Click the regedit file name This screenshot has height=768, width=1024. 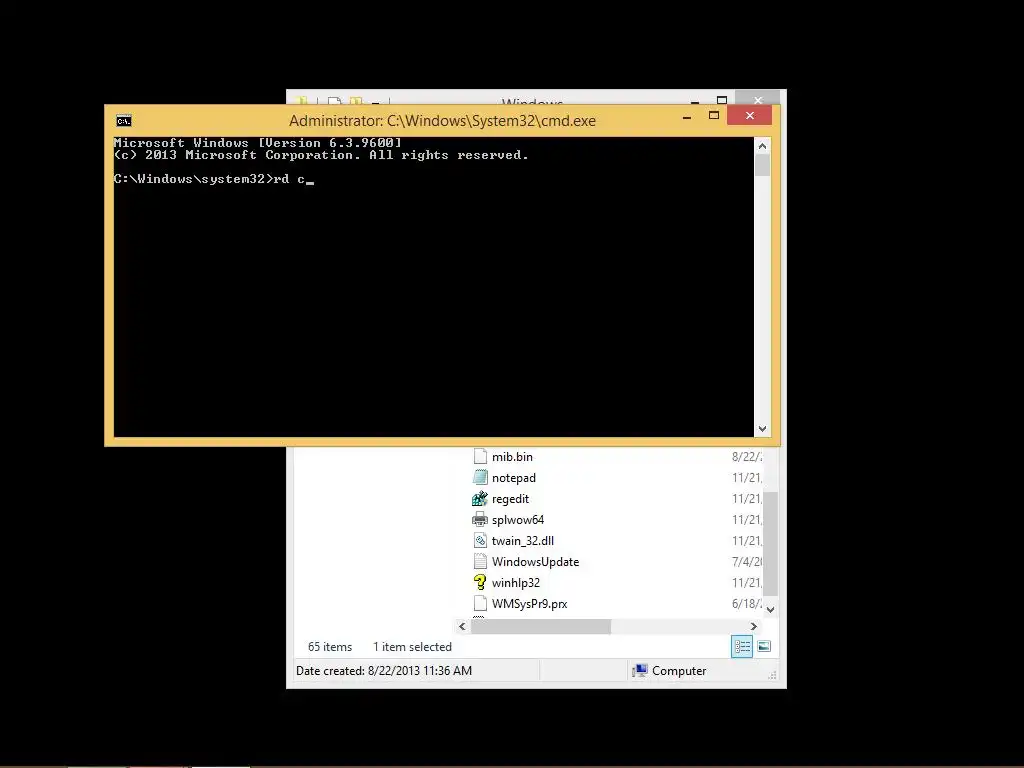click(x=510, y=499)
